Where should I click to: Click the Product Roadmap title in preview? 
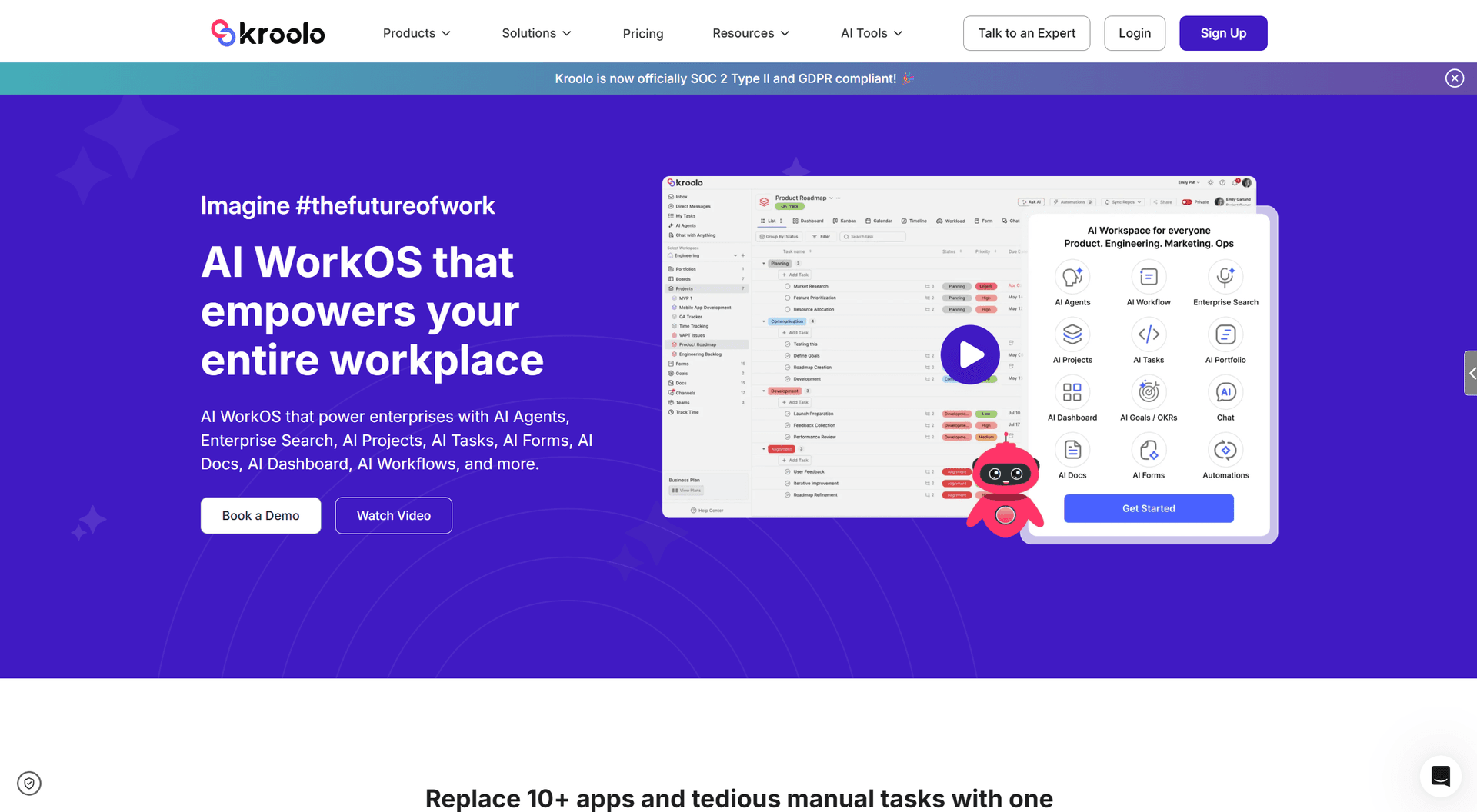[x=800, y=198]
